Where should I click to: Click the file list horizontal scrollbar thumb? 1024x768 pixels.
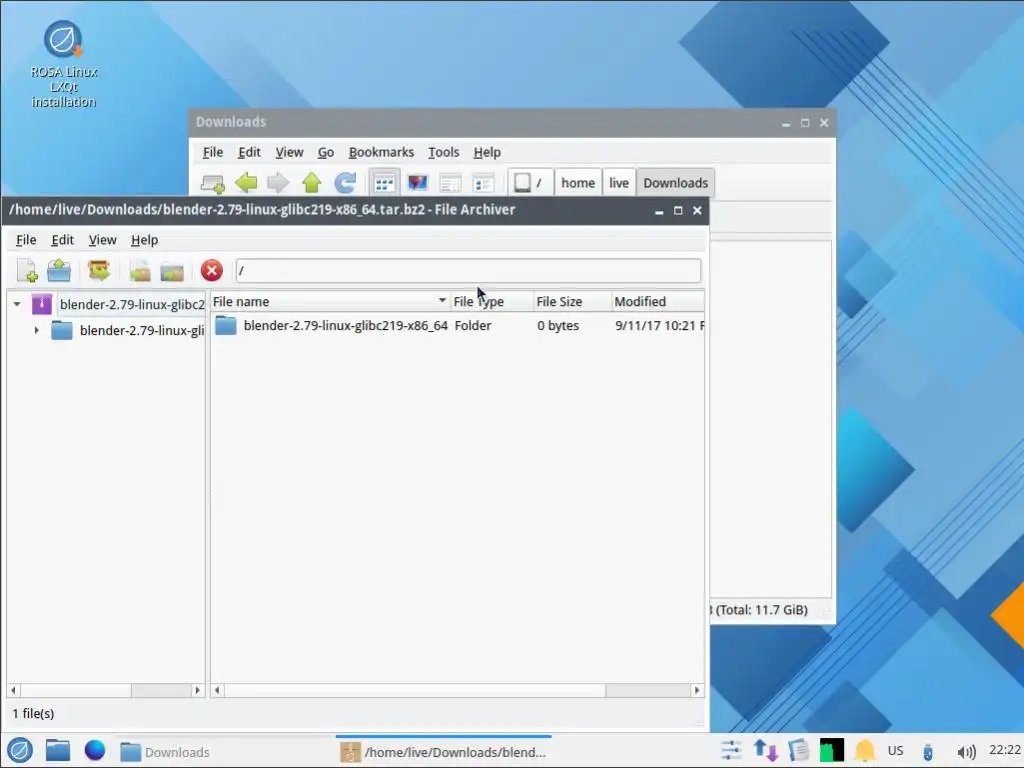pos(415,690)
